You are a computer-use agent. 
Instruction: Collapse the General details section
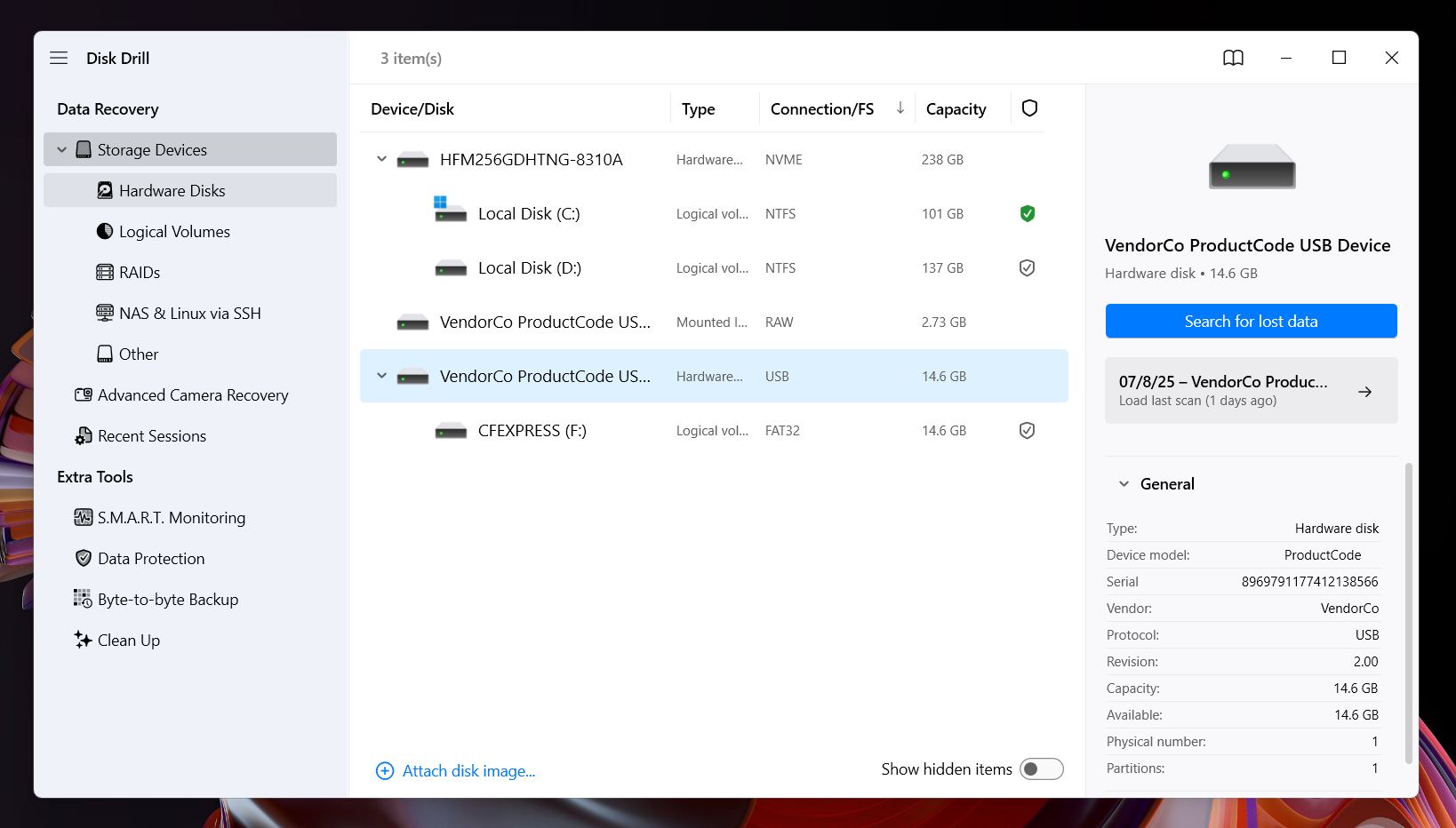point(1124,483)
